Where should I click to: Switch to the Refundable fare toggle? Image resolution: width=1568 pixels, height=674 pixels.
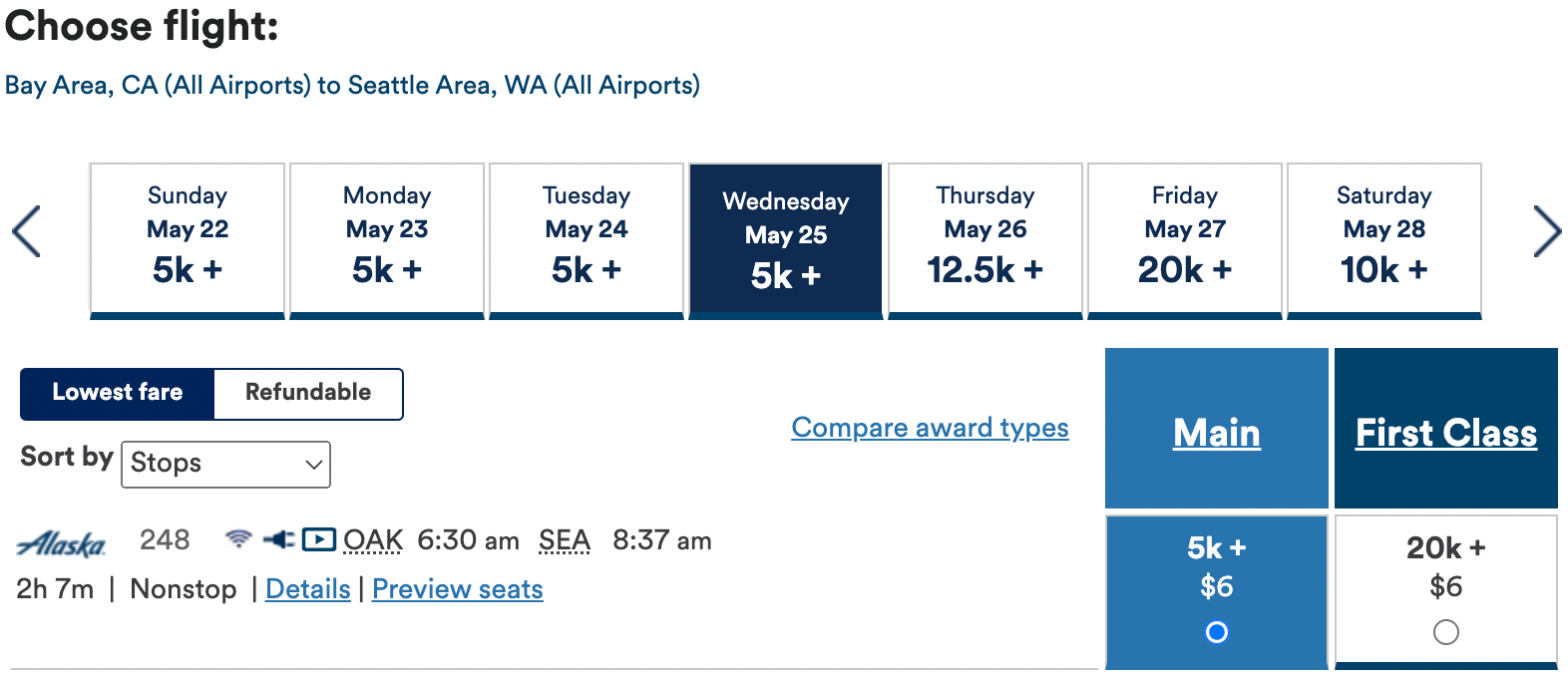pyautogui.click(x=306, y=393)
